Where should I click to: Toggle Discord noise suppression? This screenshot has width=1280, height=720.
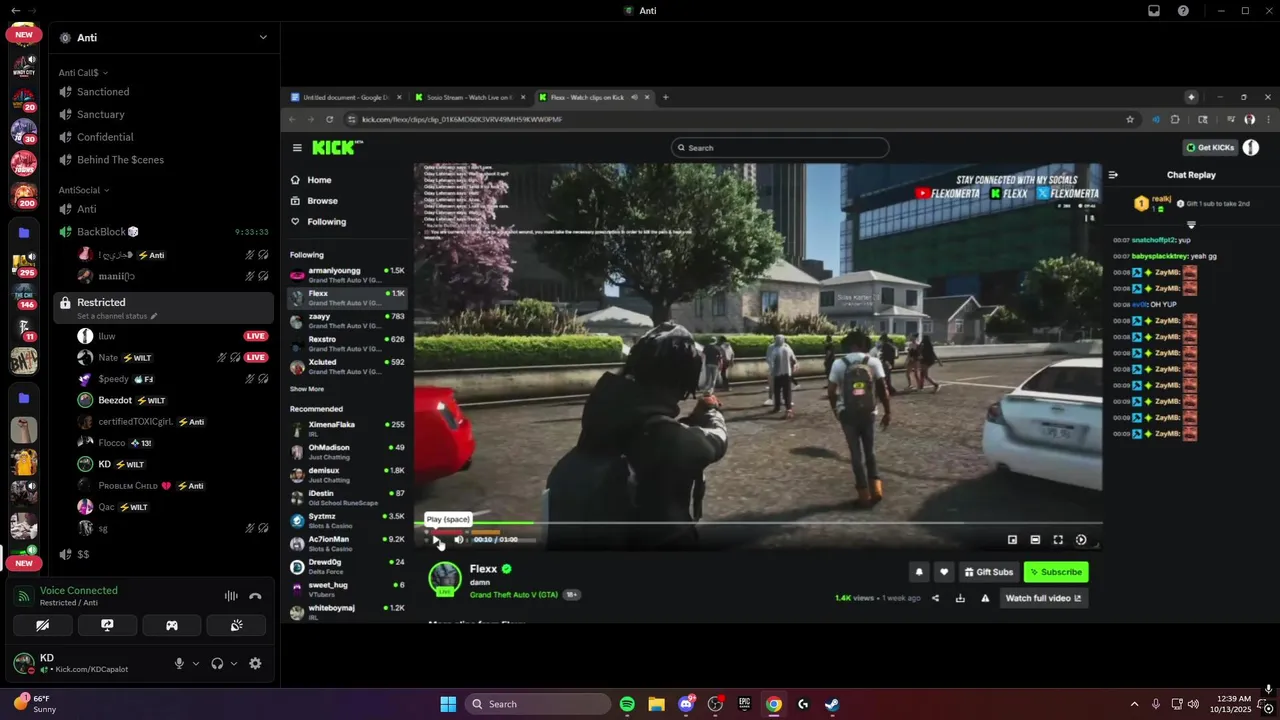231,596
